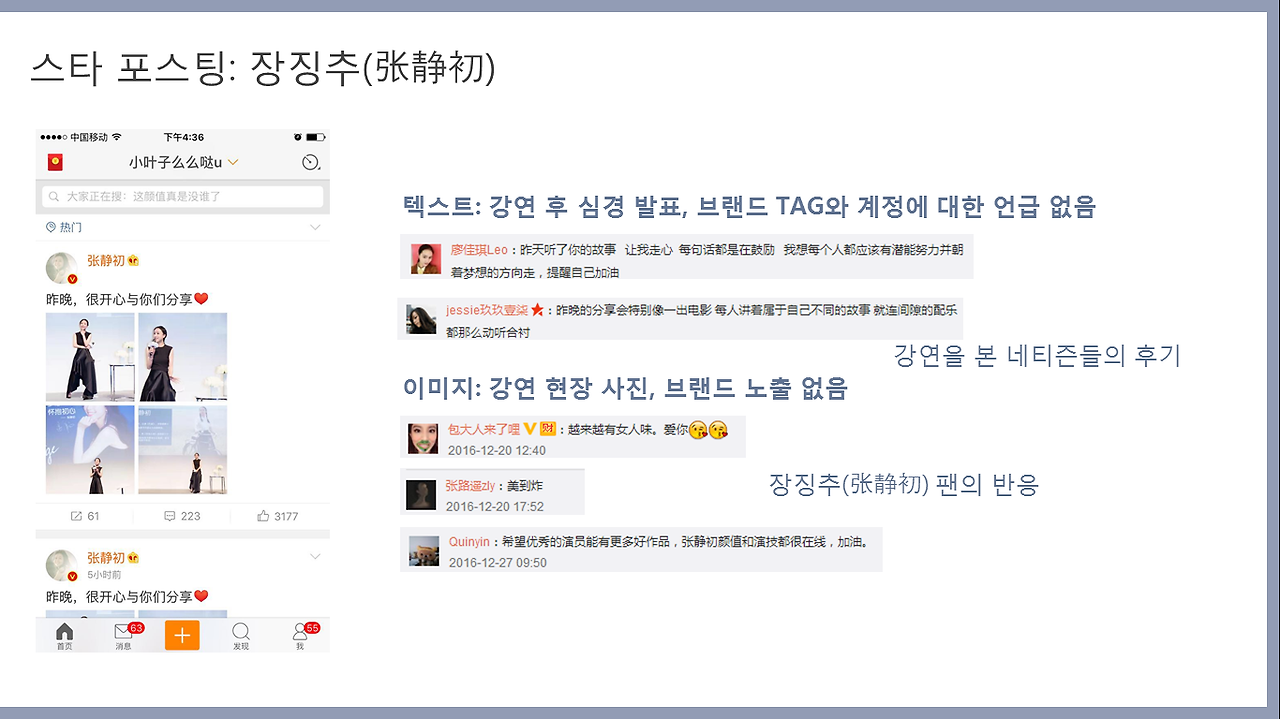Open 张静初 username link on first post
Viewport: 1280px width, 719px height.
106,261
